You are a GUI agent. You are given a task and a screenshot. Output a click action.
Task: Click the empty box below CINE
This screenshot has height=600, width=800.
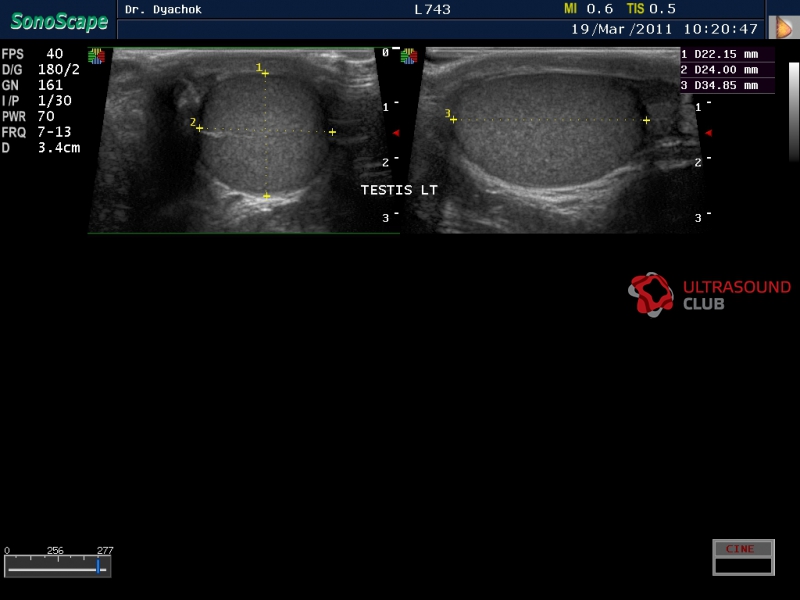[x=743, y=566]
